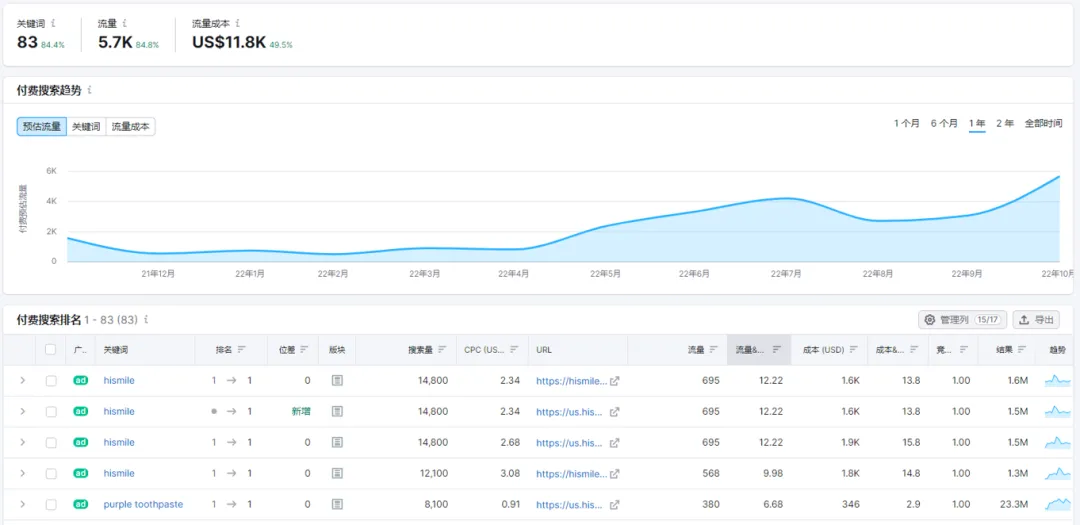Open external link icon in 1.6M results row
This screenshot has height=525, width=1080.
(614, 380)
